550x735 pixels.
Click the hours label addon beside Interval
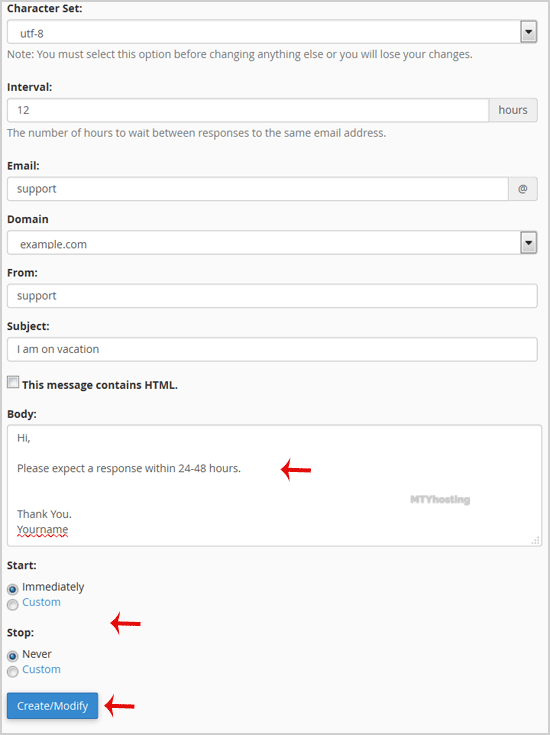513,110
